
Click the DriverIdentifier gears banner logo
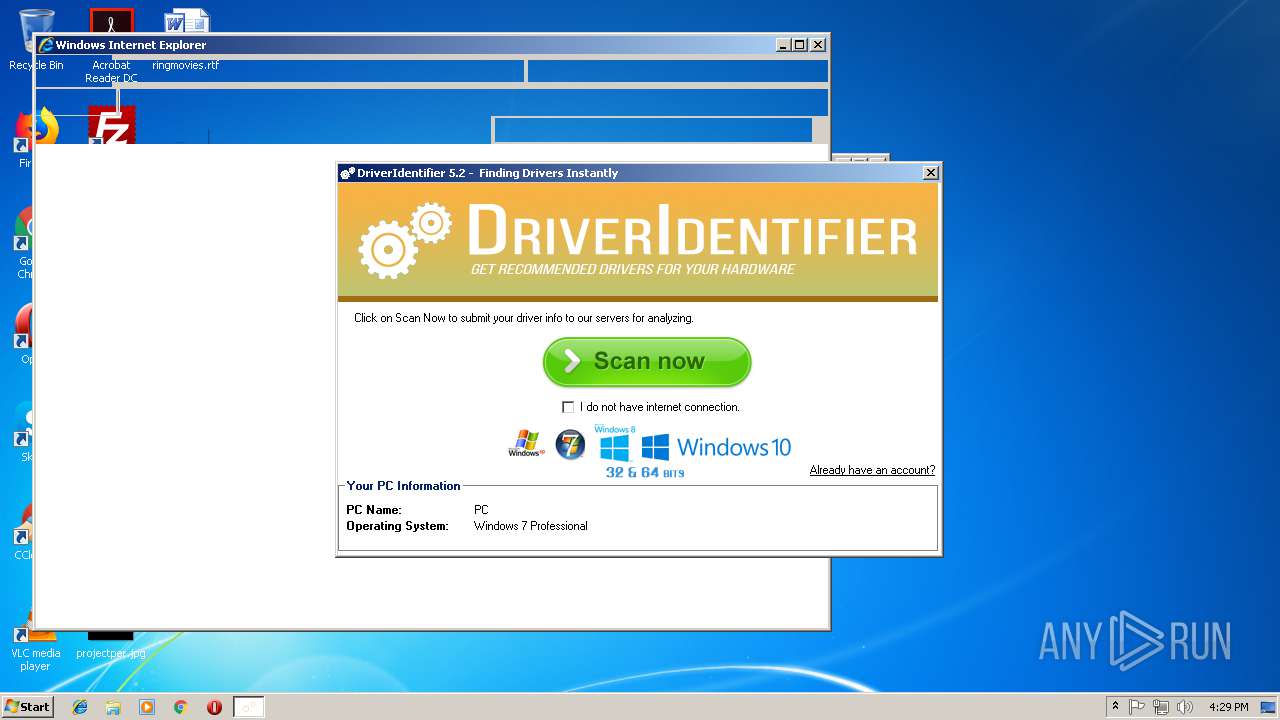click(405, 240)
